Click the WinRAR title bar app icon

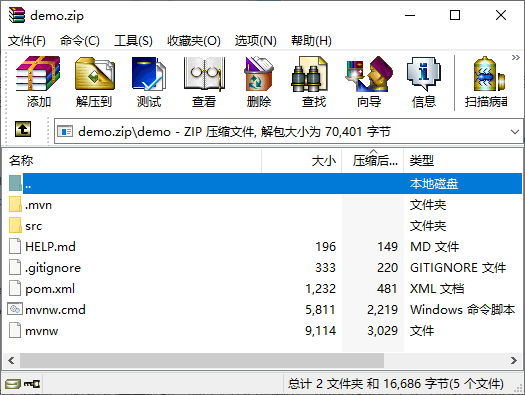[17, 15]
